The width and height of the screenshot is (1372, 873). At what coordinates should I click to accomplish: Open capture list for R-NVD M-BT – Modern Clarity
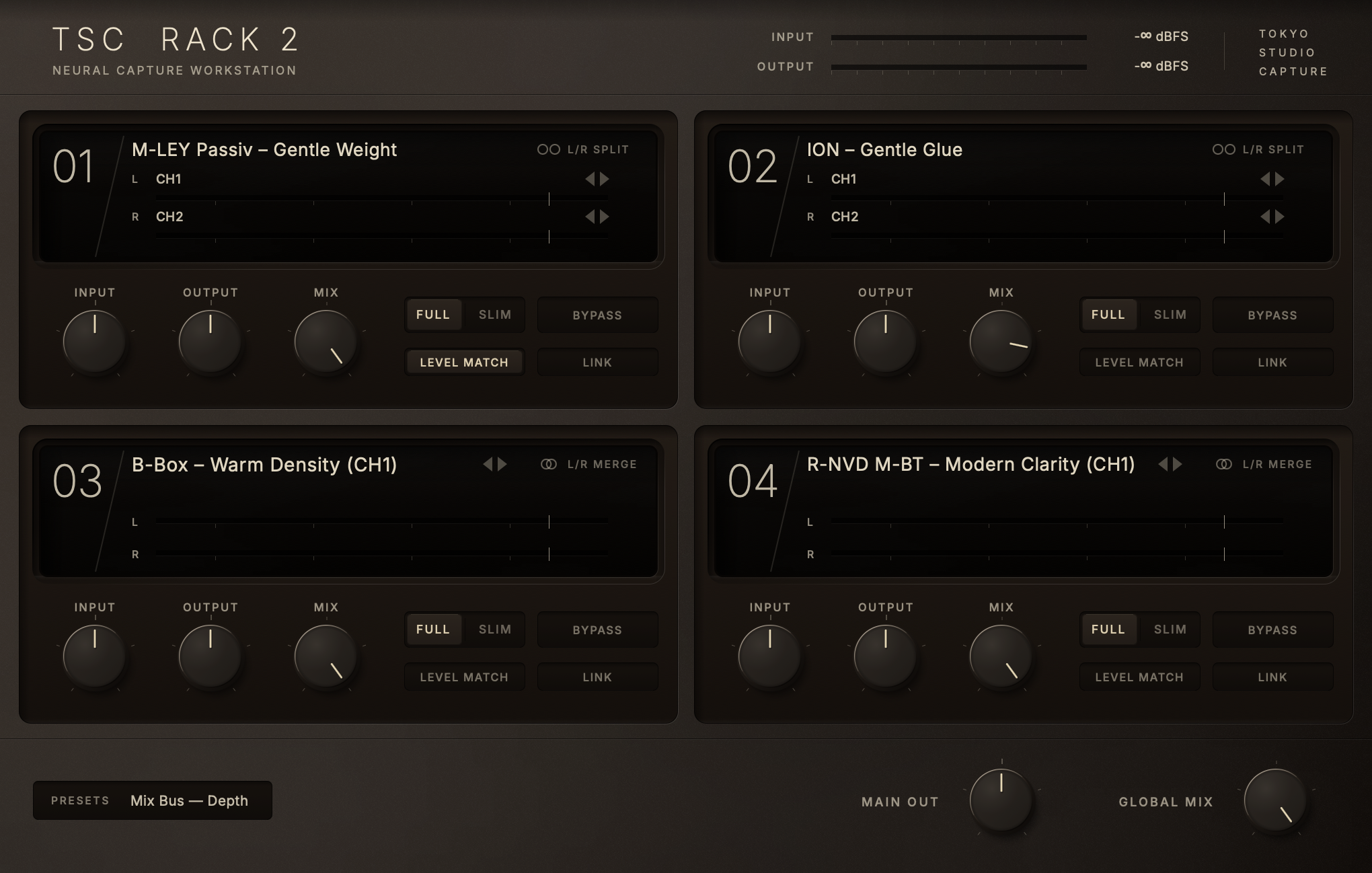[x=970, y=464]
